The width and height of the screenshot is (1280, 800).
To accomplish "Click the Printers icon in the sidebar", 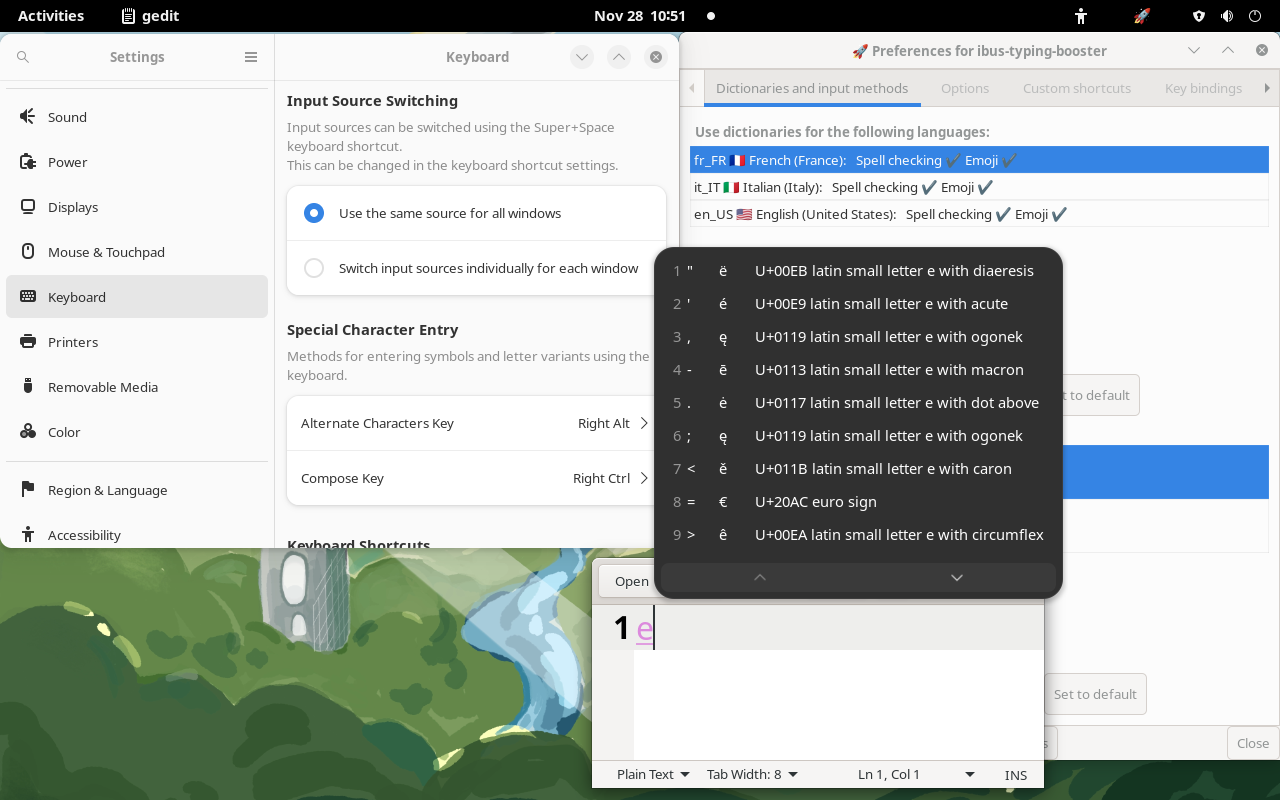I will (x=29, y=341).
